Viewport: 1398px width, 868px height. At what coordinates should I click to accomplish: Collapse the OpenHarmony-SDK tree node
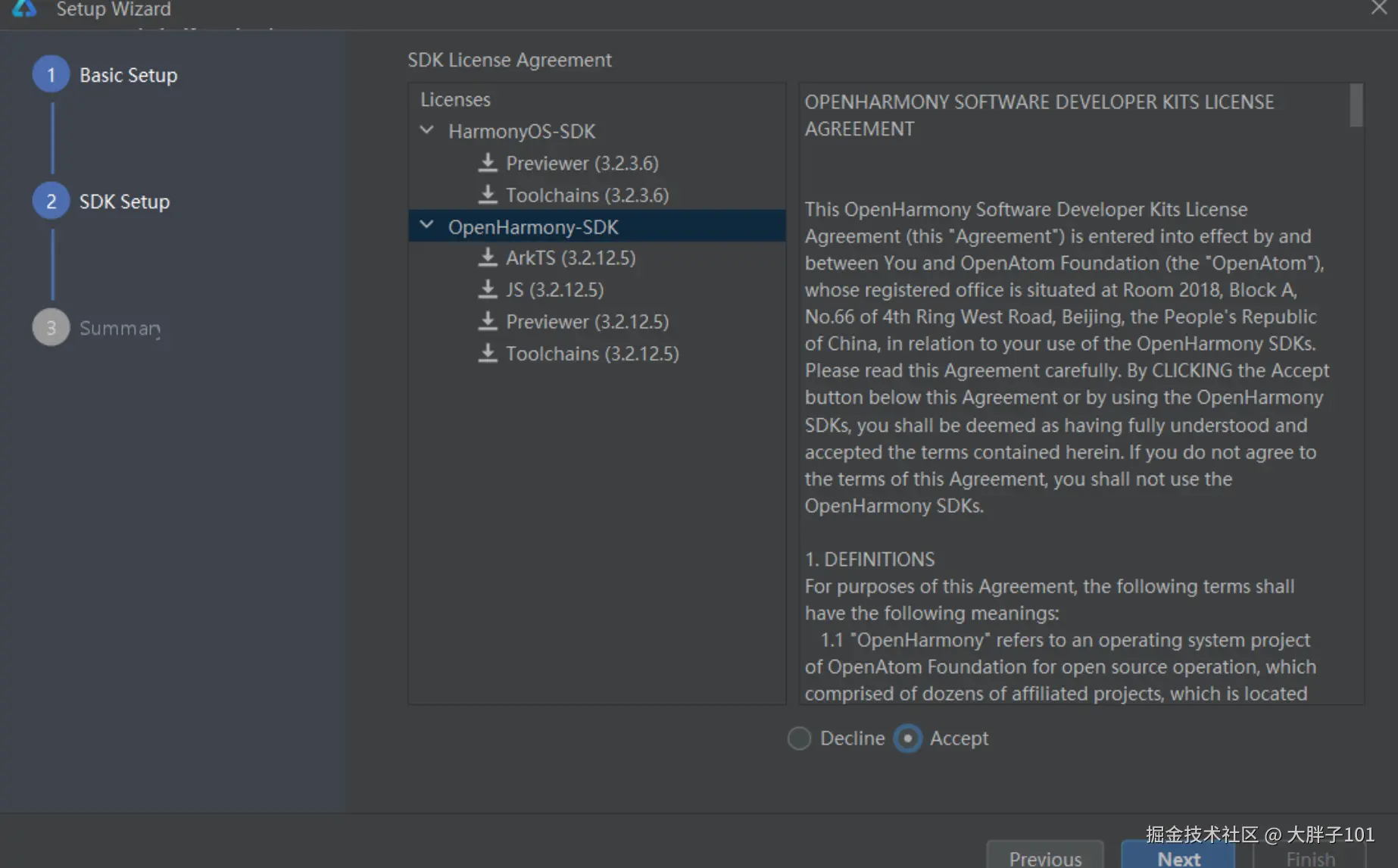[427, 226]
